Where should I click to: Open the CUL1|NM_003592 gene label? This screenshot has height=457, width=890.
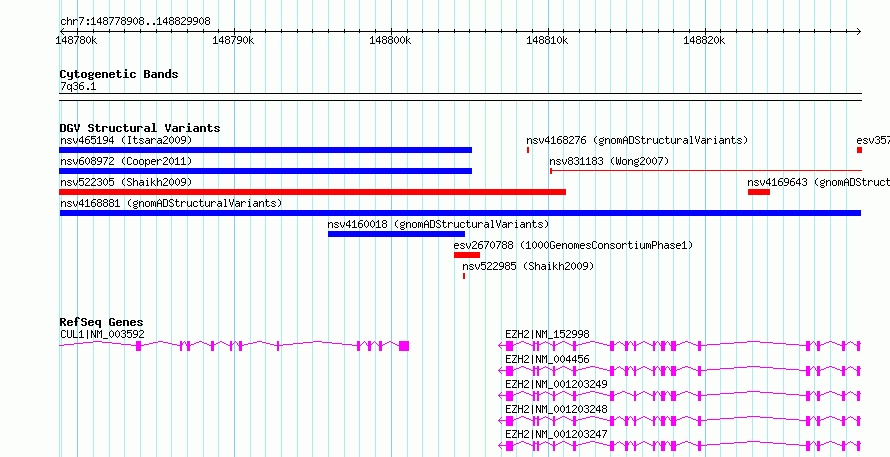[102, 334]
